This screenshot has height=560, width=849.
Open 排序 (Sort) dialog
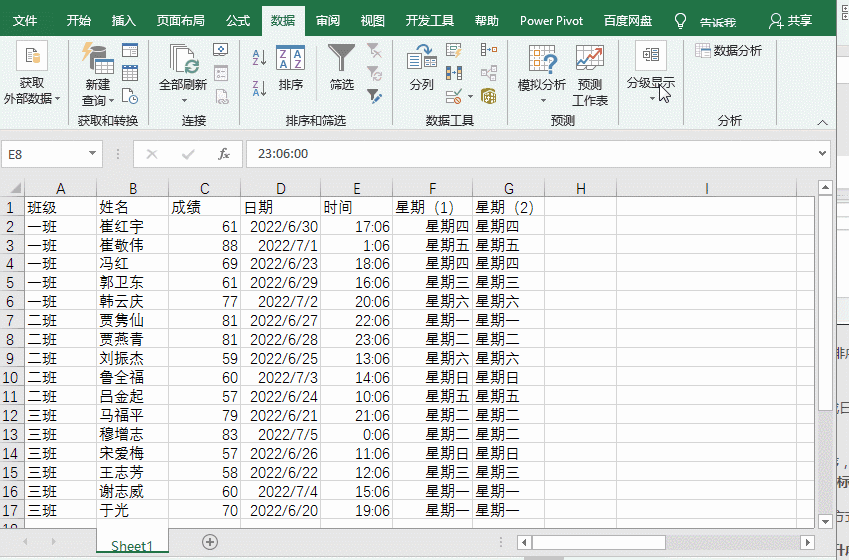click(291, 68)
